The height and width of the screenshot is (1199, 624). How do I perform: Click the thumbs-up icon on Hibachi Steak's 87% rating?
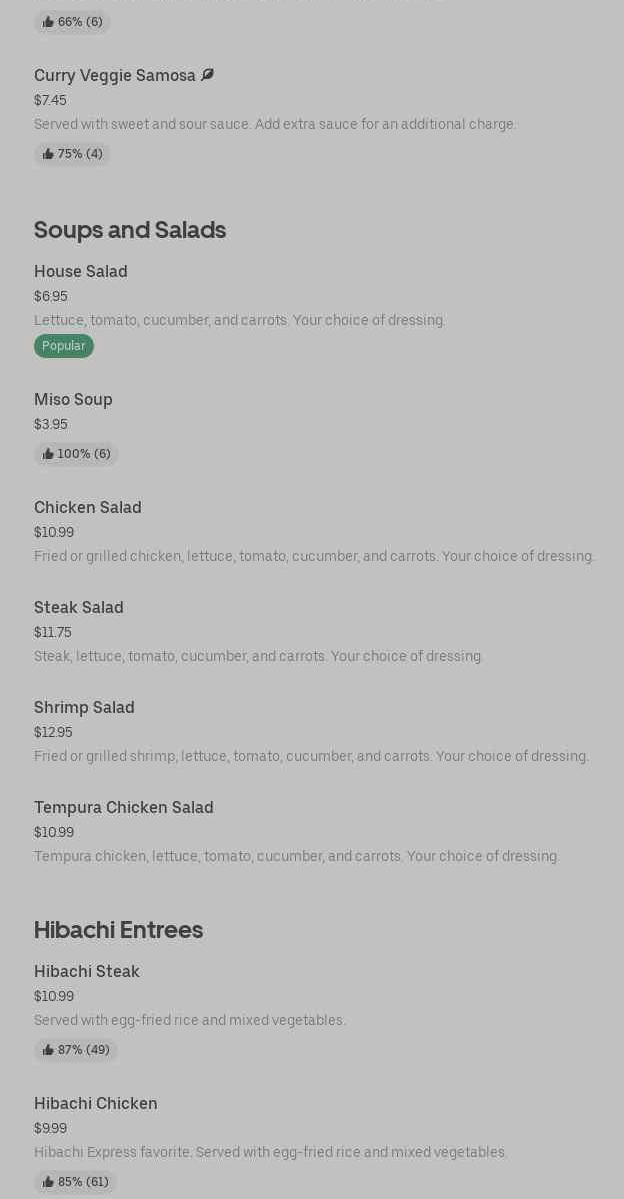pyautogui.click(x=48, y=1050)
